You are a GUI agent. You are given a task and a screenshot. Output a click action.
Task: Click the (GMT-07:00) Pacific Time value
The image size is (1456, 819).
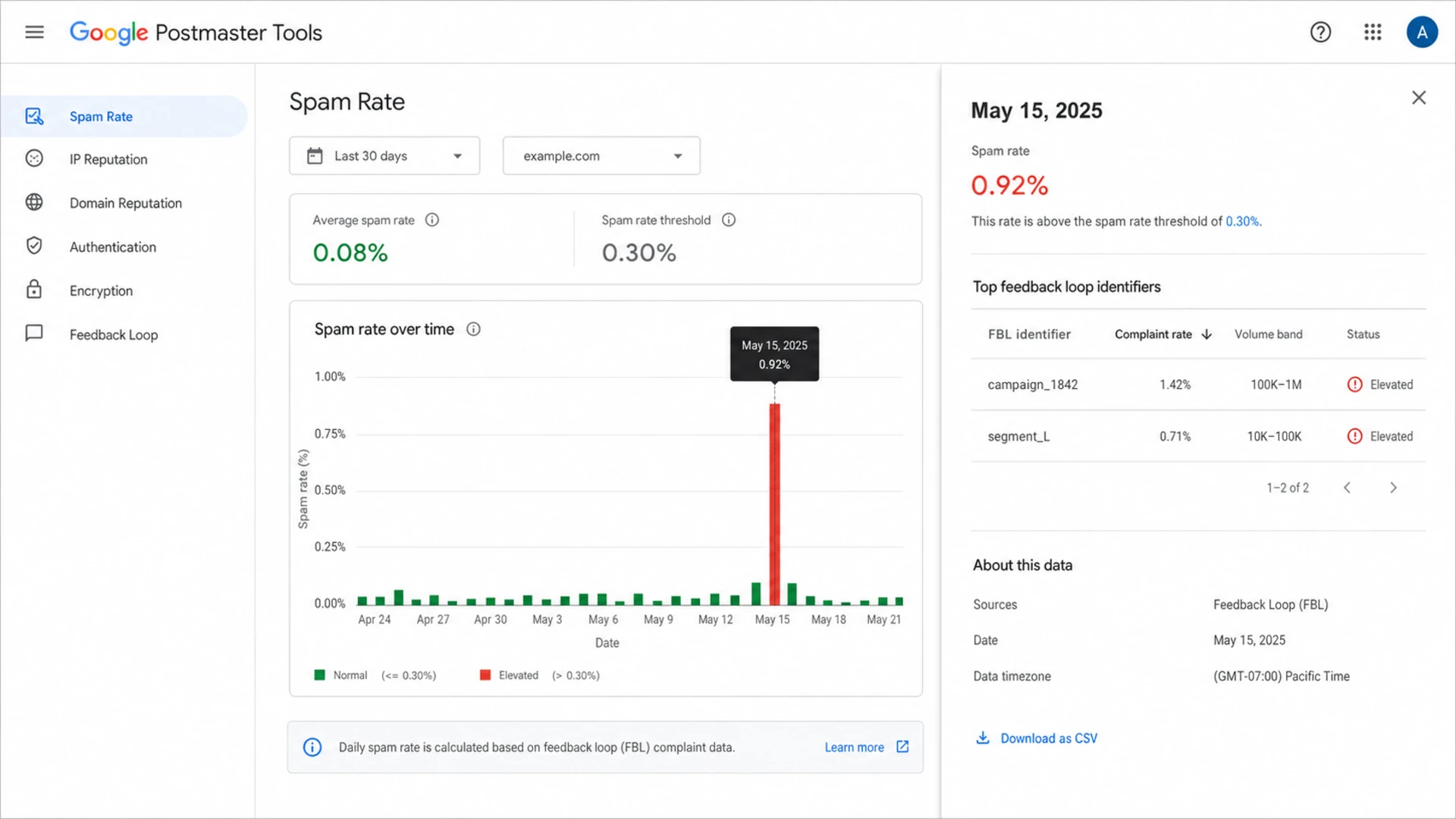(1281, 676)
